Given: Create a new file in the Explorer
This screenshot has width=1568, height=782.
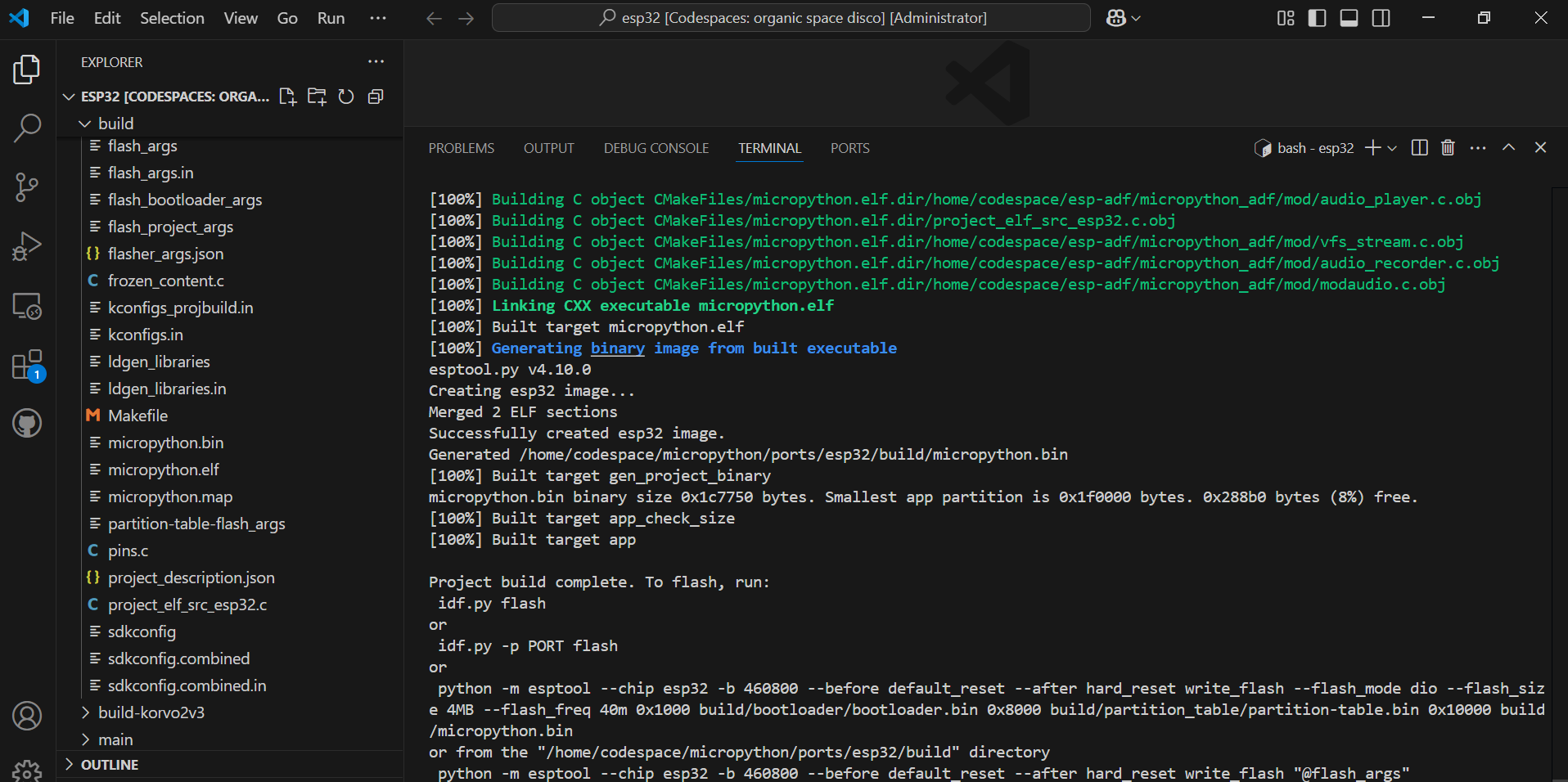Looking at the screenshot, I should click(287, 97).
